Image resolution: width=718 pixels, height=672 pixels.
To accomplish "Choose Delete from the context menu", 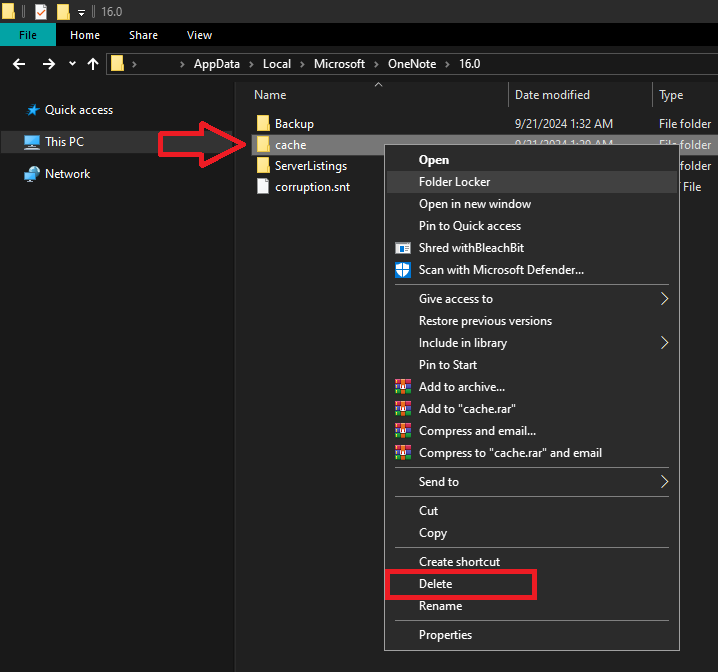I will [x=436, y=584].
